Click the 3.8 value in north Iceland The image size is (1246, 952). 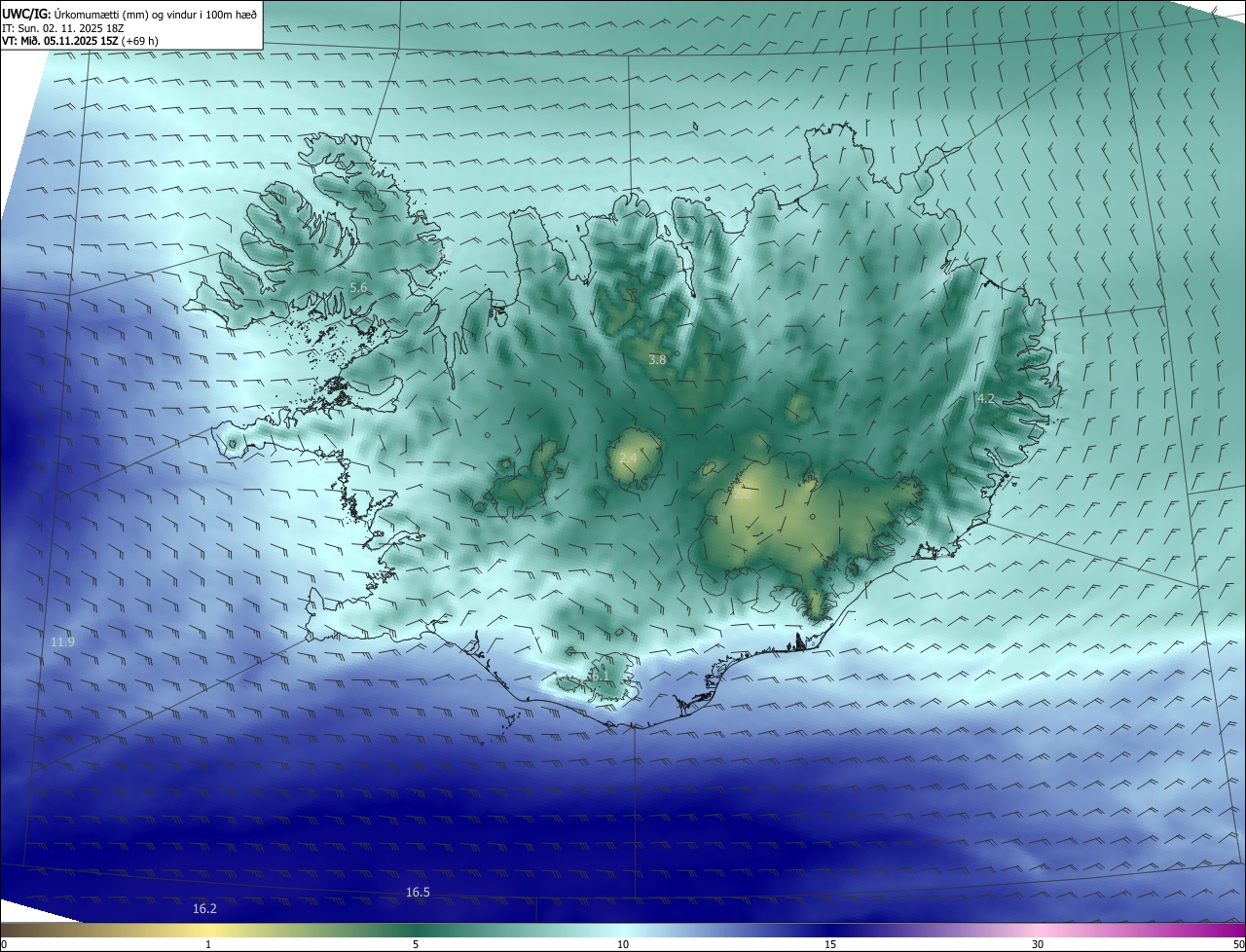(657, 359)
